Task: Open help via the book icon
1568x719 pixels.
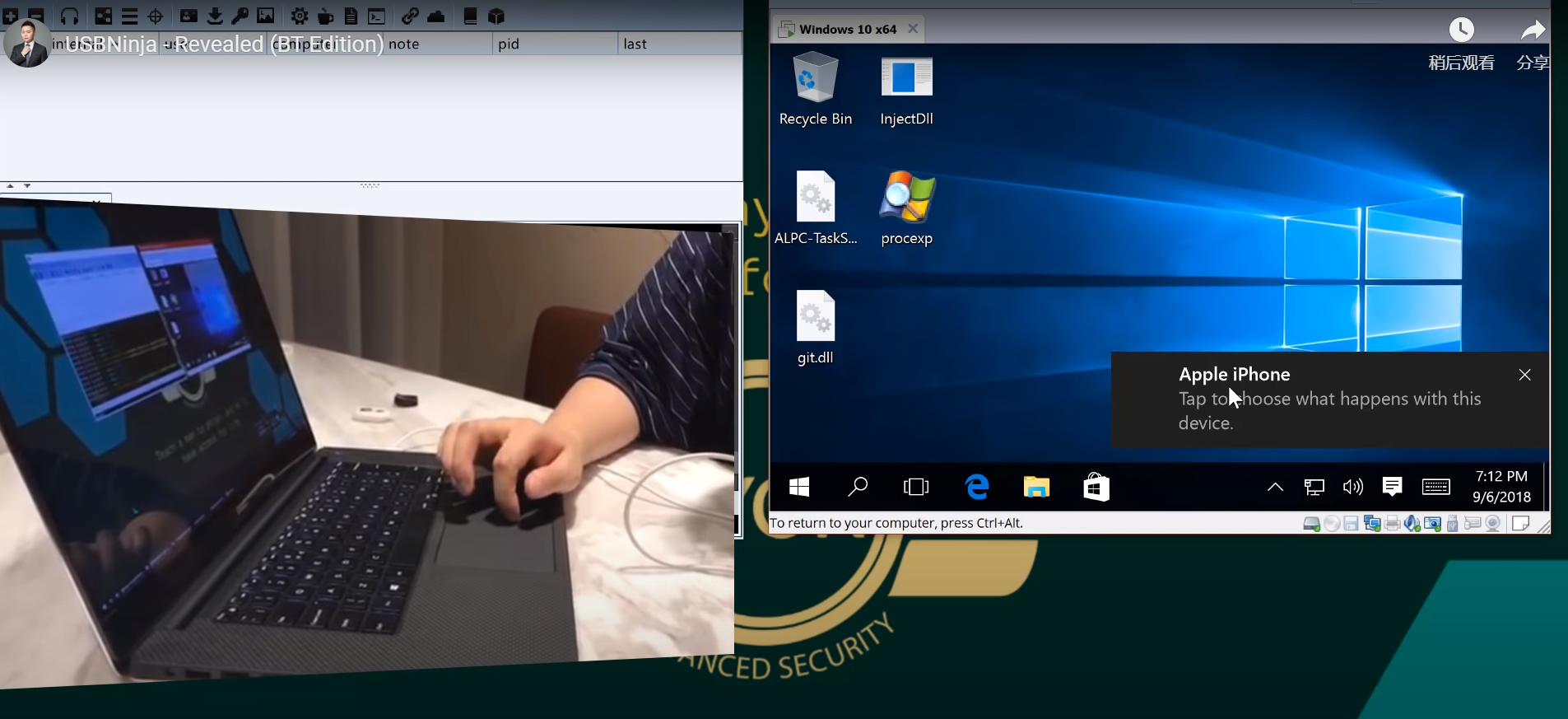Action: tap(470, 16)
